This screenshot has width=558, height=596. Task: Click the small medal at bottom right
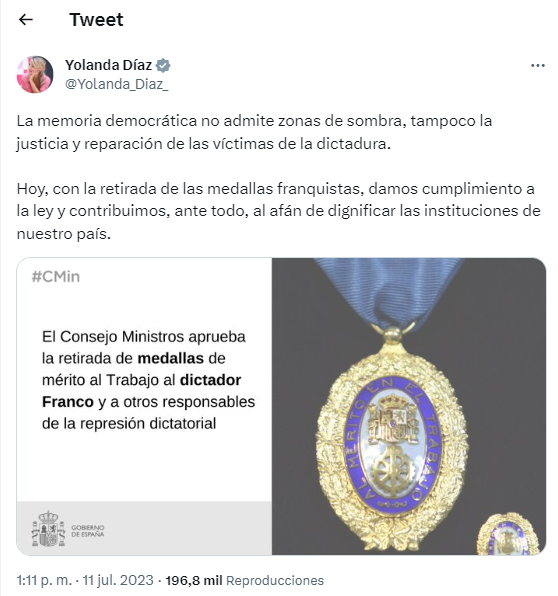[508, 534]
